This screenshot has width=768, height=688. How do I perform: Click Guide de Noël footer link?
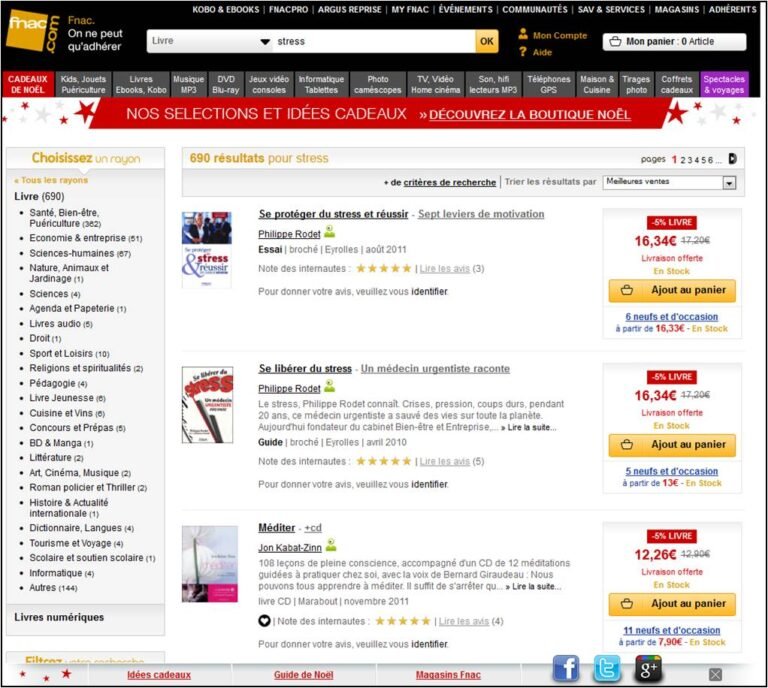point(303,675)
